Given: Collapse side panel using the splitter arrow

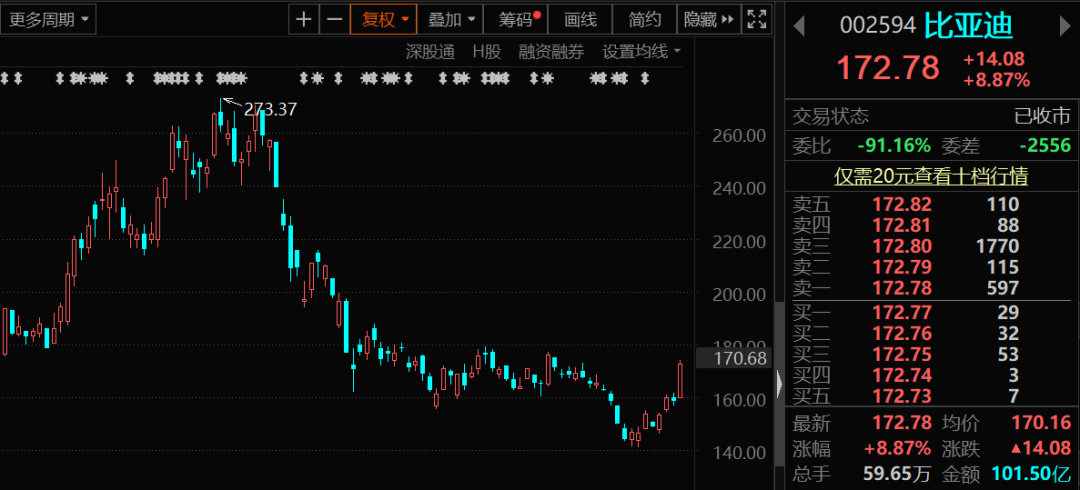Looking at the screenshot, I should [779, 382].
